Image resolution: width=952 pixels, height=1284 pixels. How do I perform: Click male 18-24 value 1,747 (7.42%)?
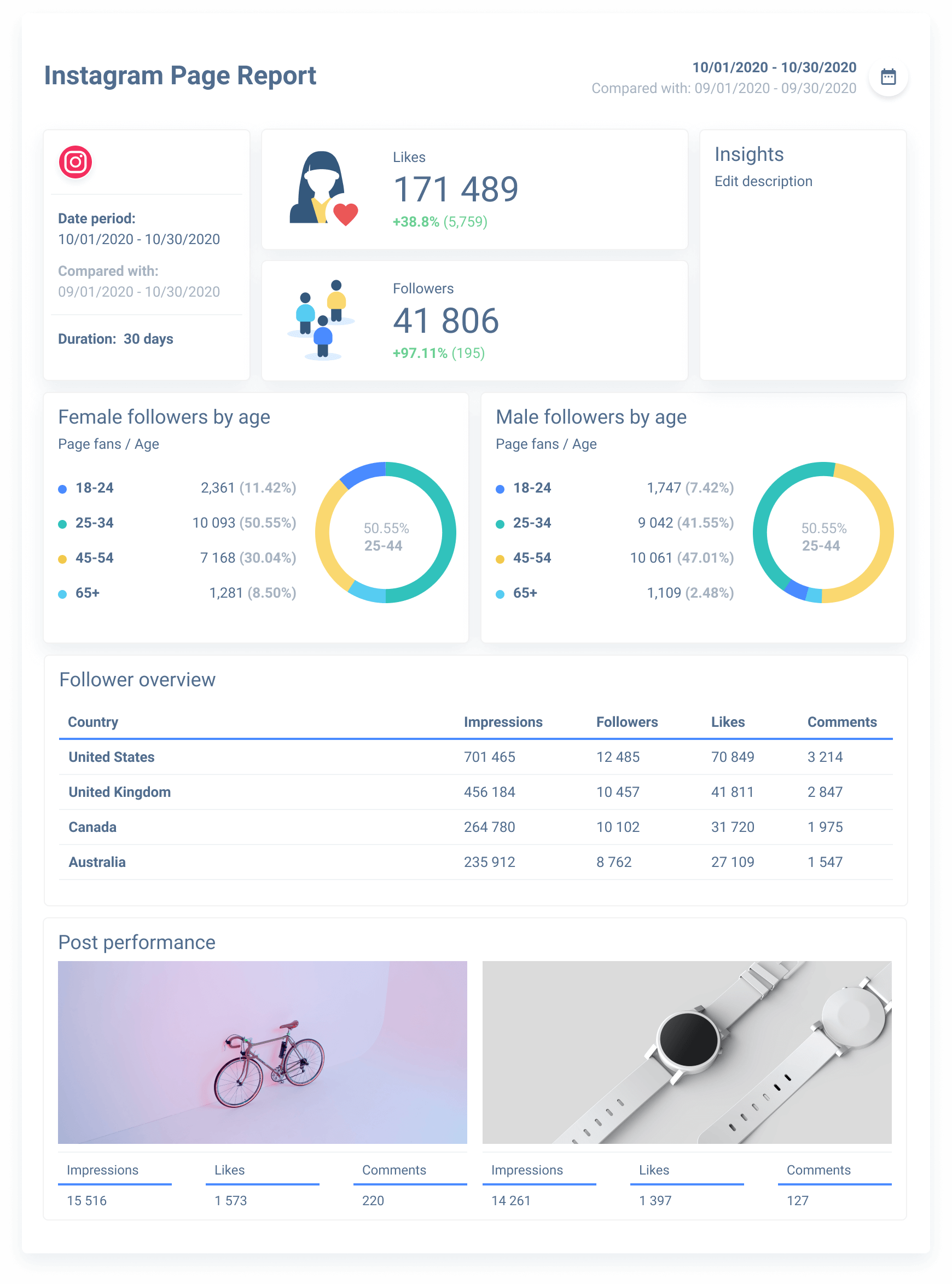click(x=690, y=488)
